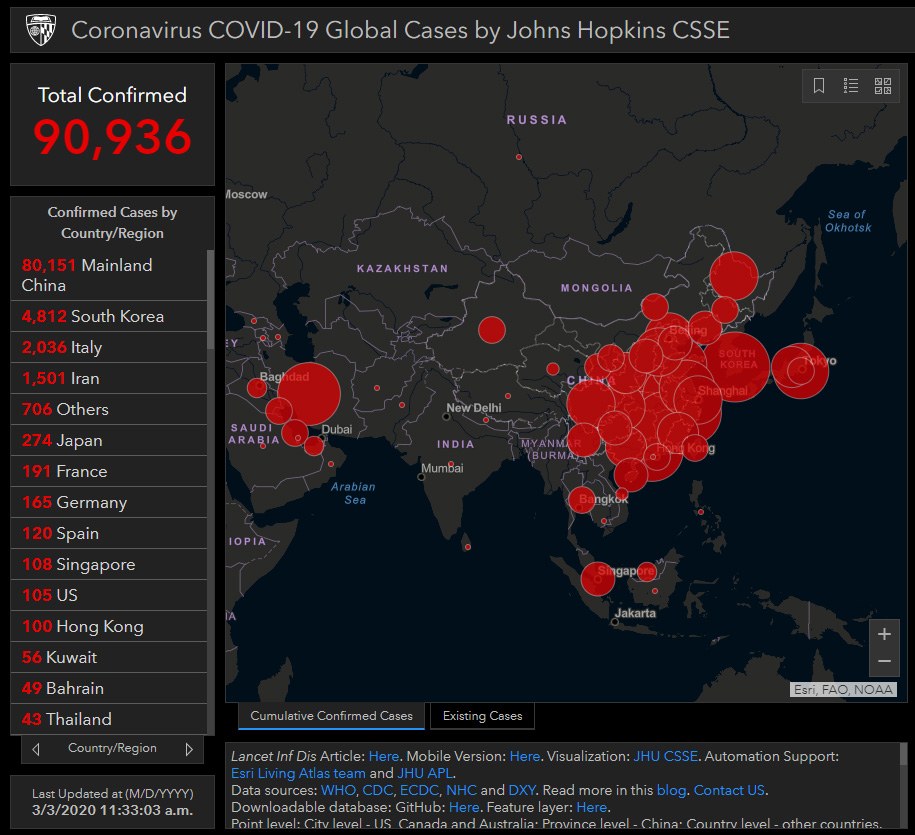This screenshot has width=915, height=835.
Task: Select the South Korea row
Action: (x=109, y=316)
